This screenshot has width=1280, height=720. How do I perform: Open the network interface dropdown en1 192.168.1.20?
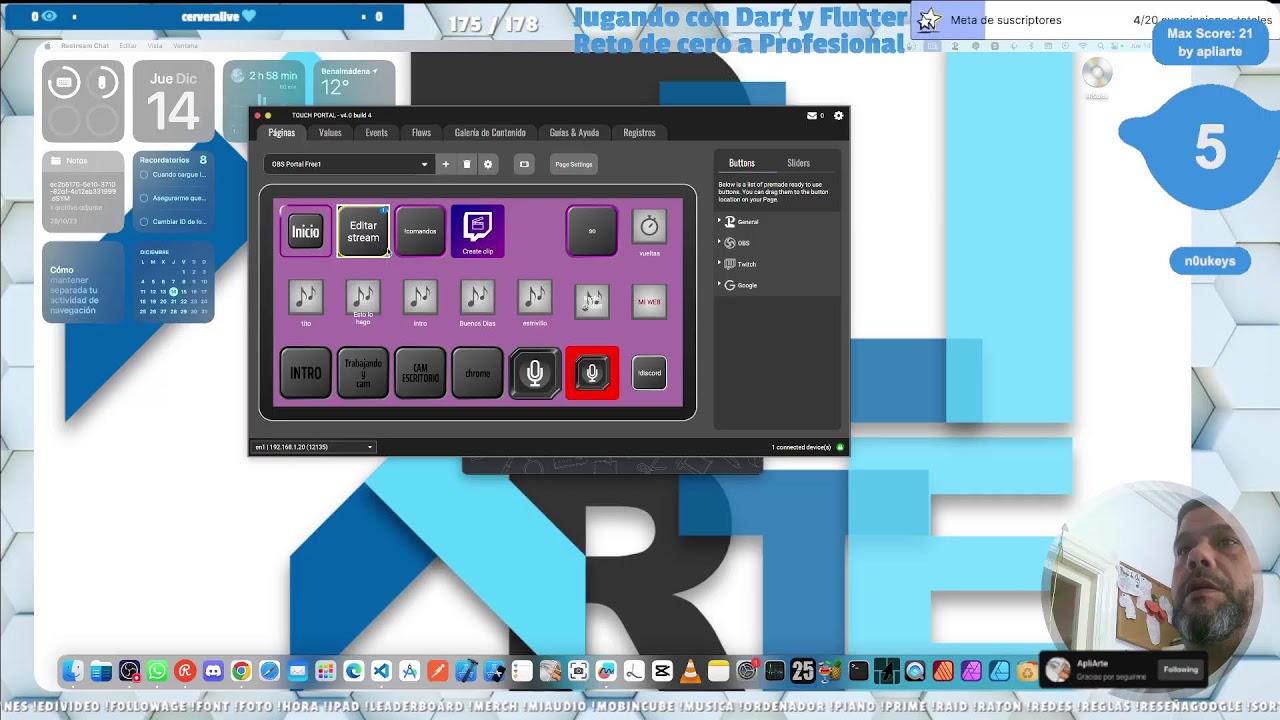[x=314, y=447]
